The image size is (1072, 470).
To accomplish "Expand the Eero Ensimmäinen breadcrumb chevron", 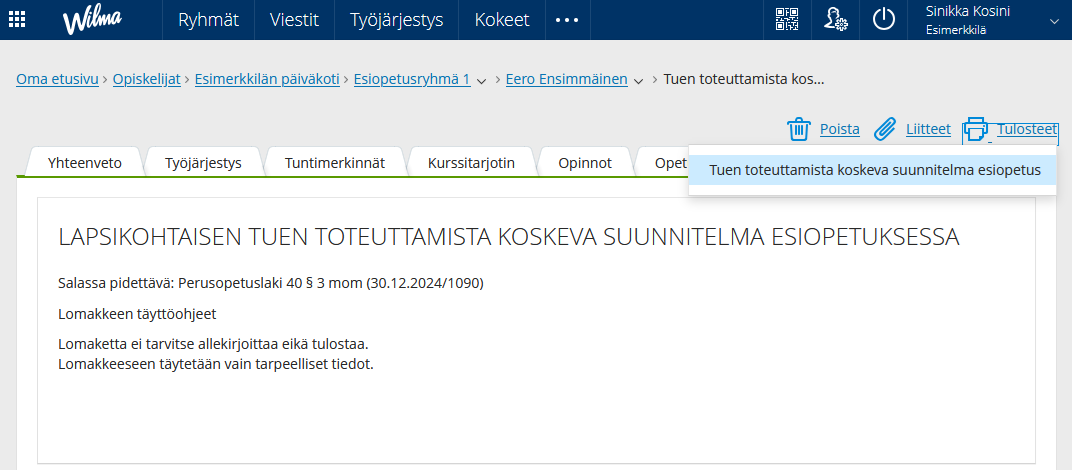I will (638, 81).
